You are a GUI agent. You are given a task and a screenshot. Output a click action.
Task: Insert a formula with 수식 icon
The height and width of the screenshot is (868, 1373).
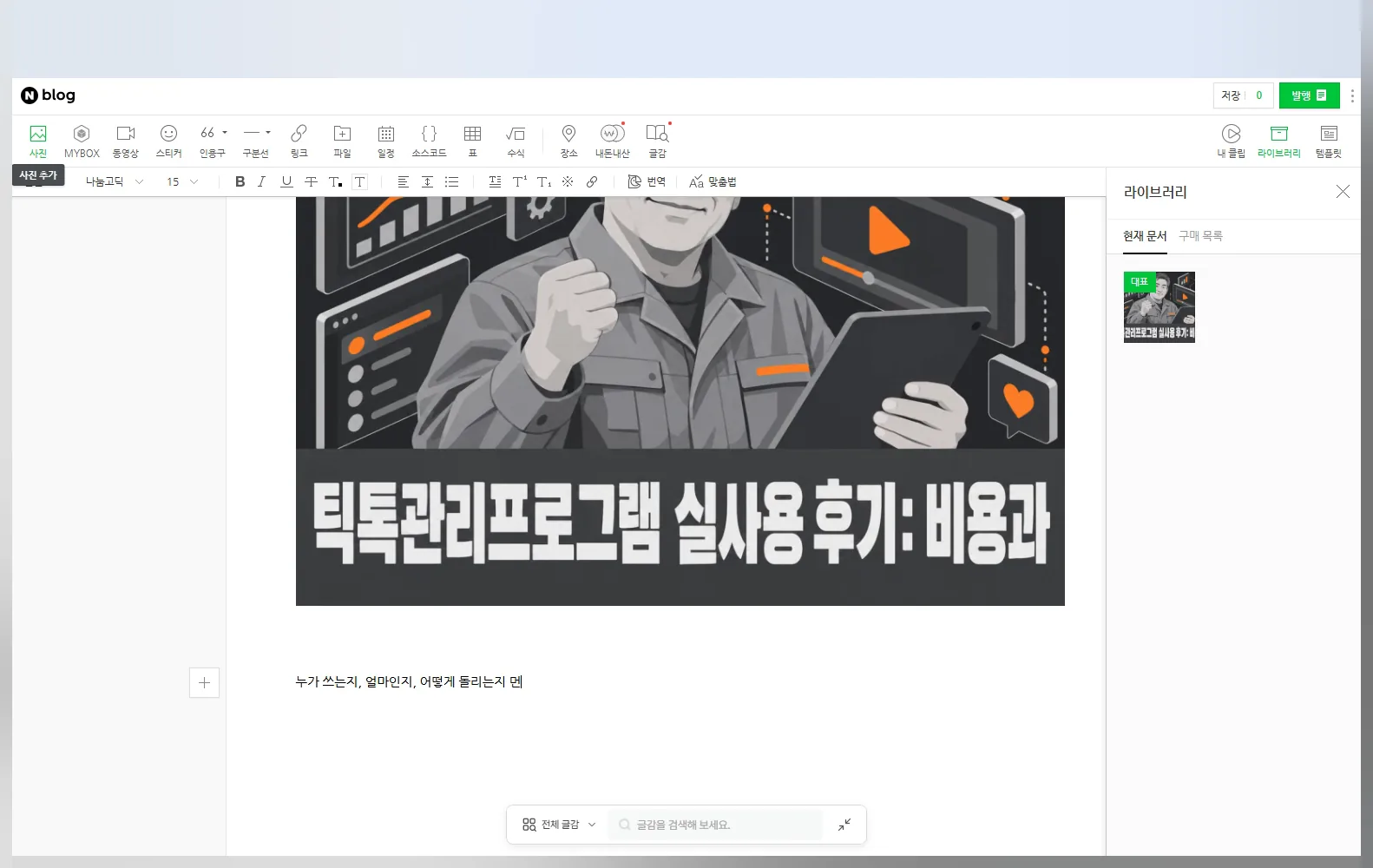pyautogui.click(x=516, y=141)
